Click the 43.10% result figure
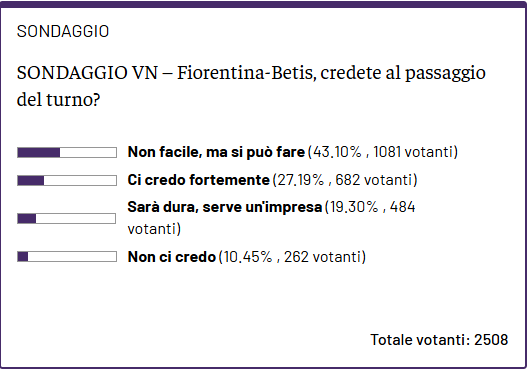The width and height of the screenshot is (527, 370). tap(337, 152)
